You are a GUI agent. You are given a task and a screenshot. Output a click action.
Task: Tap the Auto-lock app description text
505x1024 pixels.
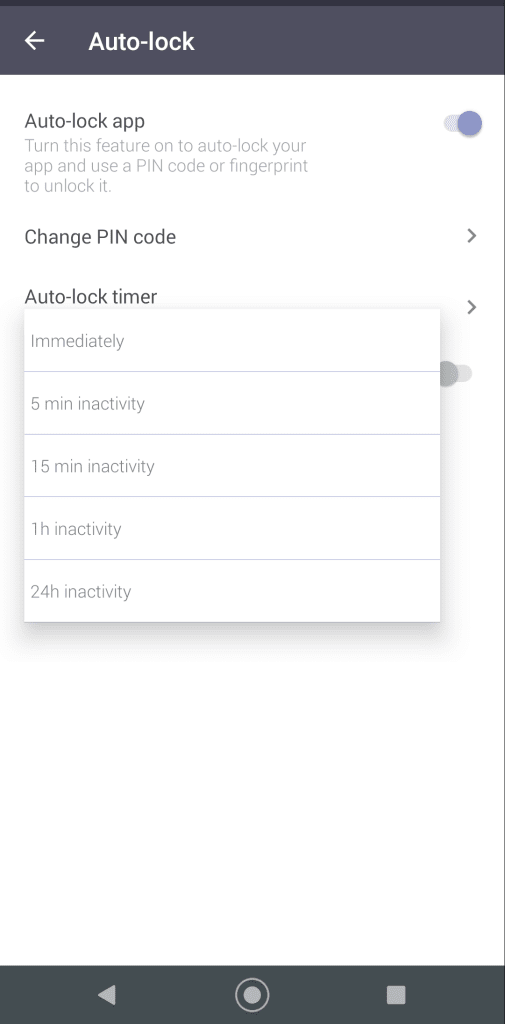point(166,166)
